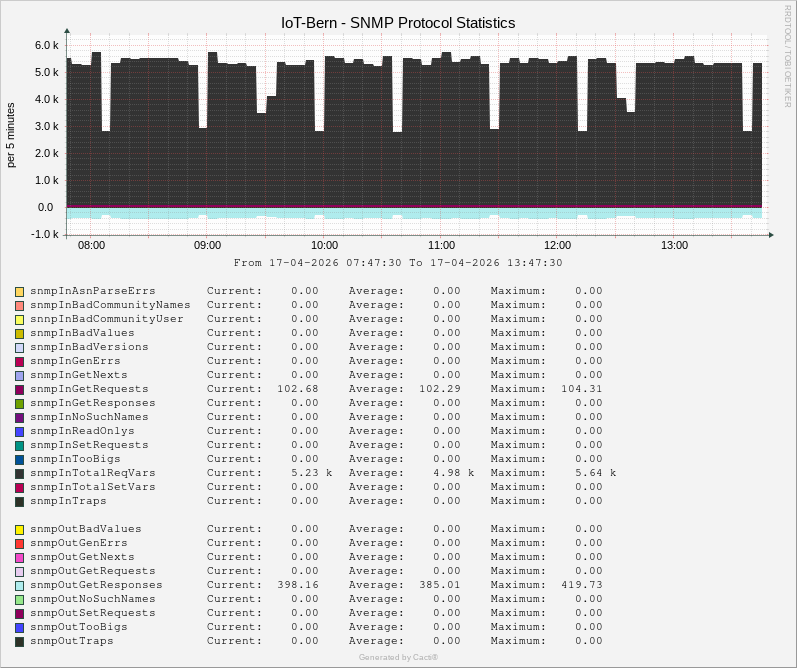Click the snmpOutNoSuchNames legend label
797x668 pixels.
coord(92,599)
